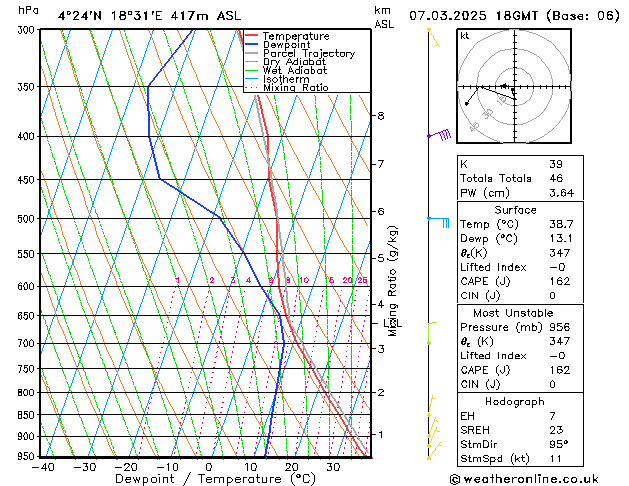Screen dimensions: 629x486
Task: Click the gray Parcel Trajectory legend marker
Action: coord(253,54)
